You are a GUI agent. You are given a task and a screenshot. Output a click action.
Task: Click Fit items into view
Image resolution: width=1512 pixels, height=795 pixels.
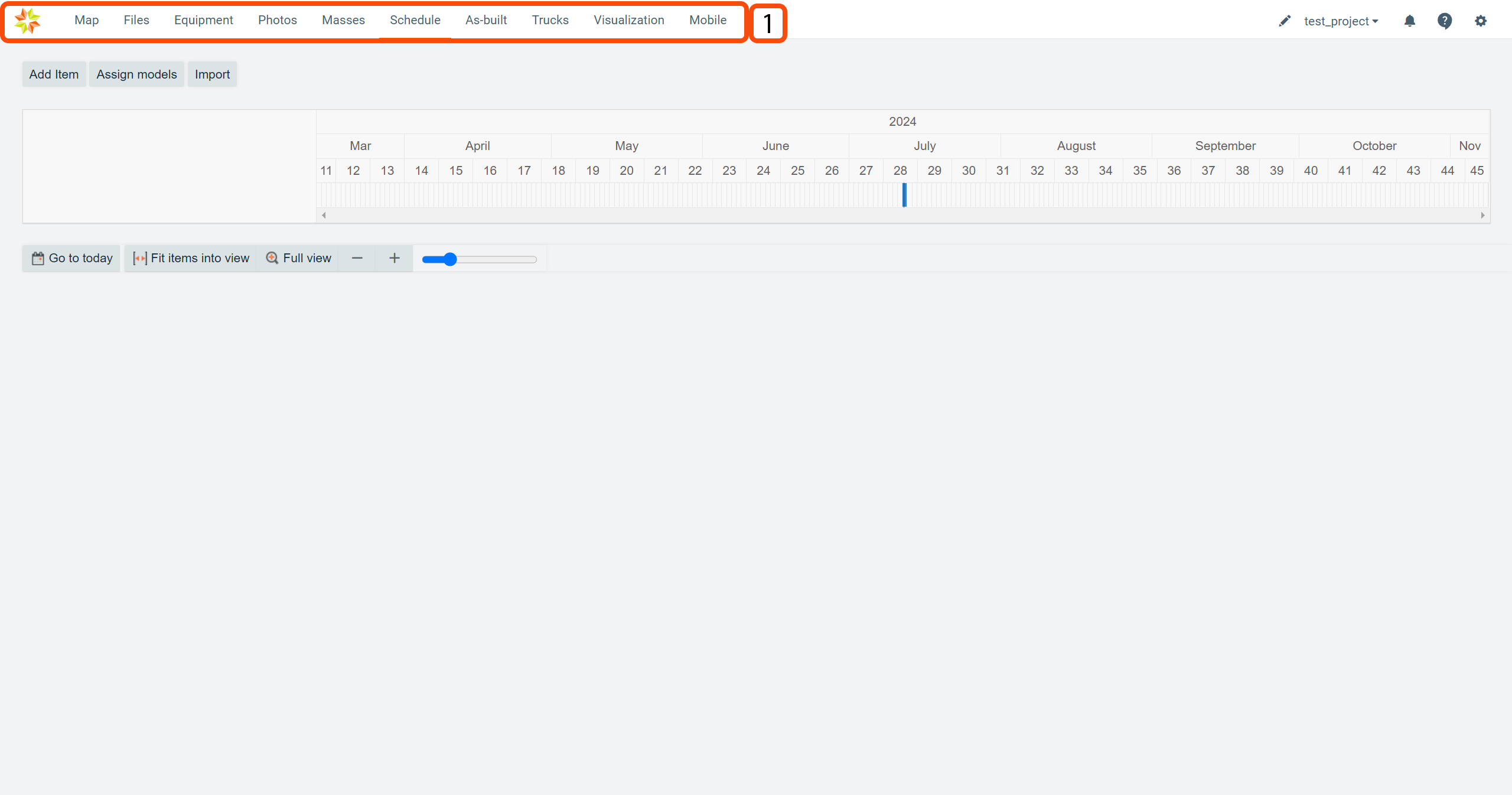click(x=191, y=258)
